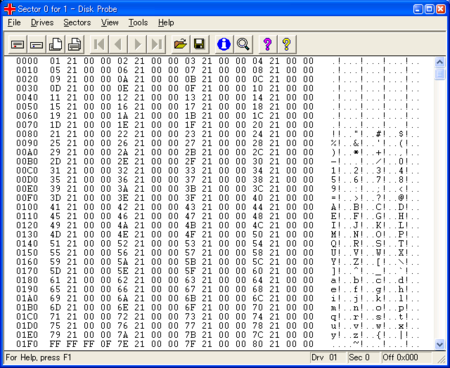Click hex byte 5A in row 0160
The width and height of the screenshot is (450, 368).
(123, 262)
